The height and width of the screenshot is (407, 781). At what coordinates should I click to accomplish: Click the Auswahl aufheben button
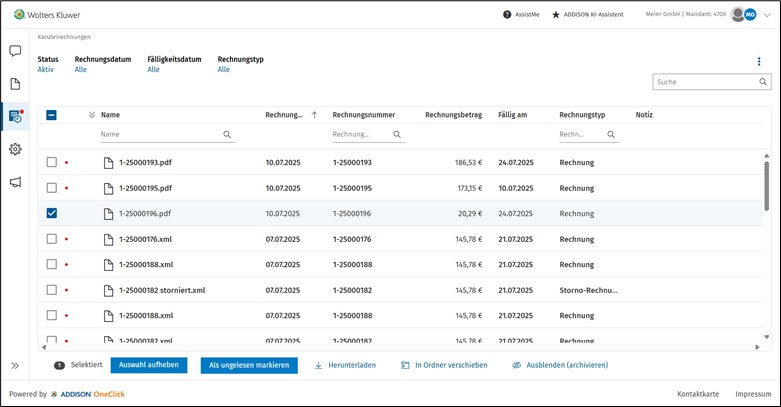pyautogui.click(x=148, y=365)
